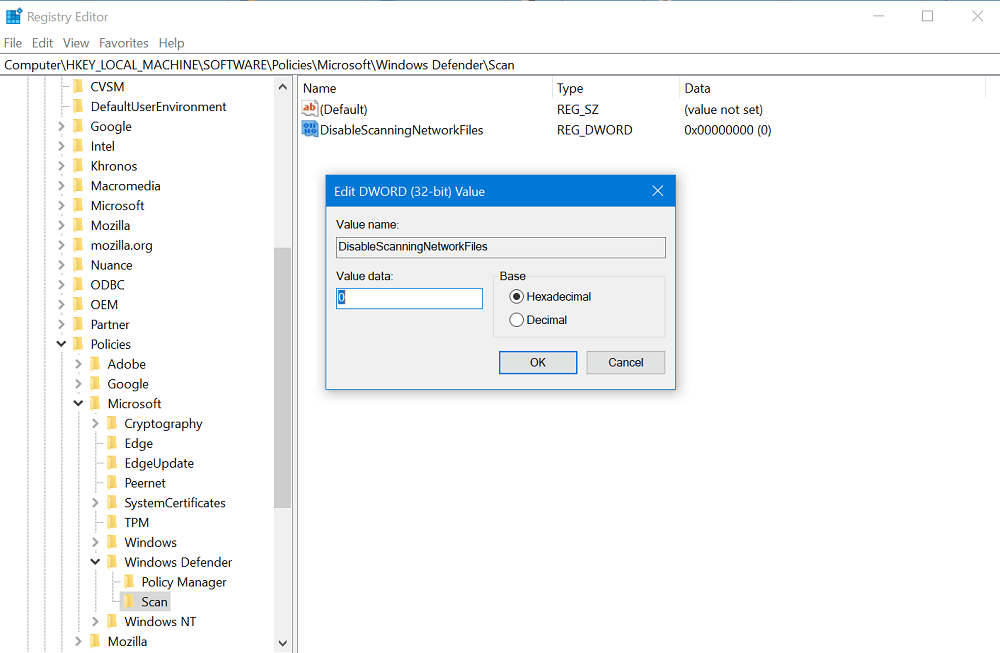Expand the Partner tree node

click(61, 324)
